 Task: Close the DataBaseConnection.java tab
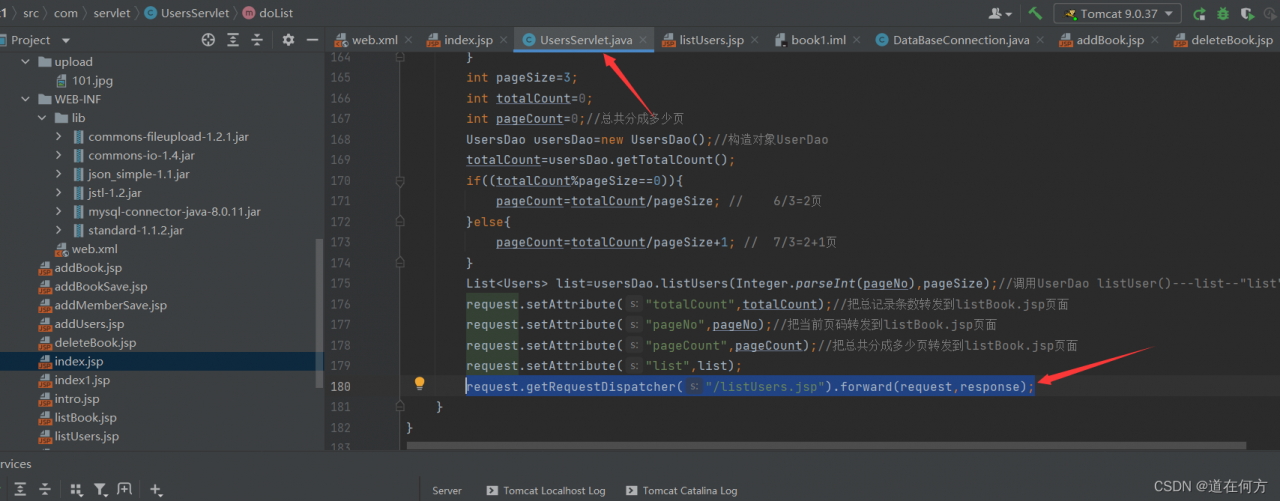(x=1040, y=41)
